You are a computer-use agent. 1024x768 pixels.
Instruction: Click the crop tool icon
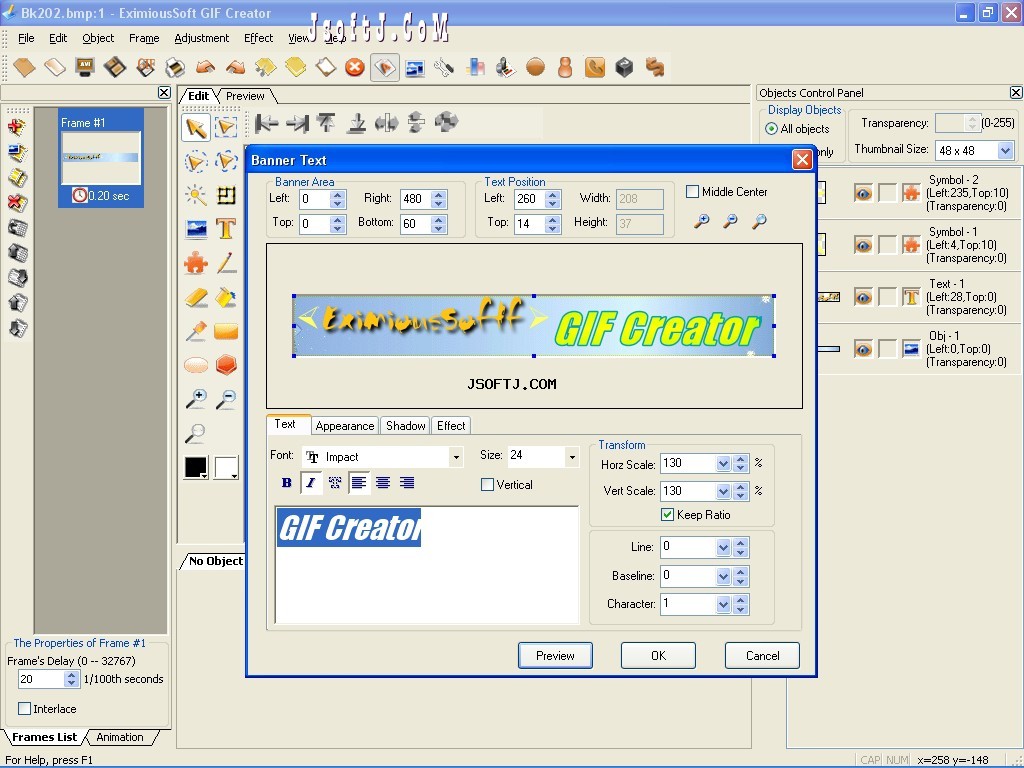[226, 195]
